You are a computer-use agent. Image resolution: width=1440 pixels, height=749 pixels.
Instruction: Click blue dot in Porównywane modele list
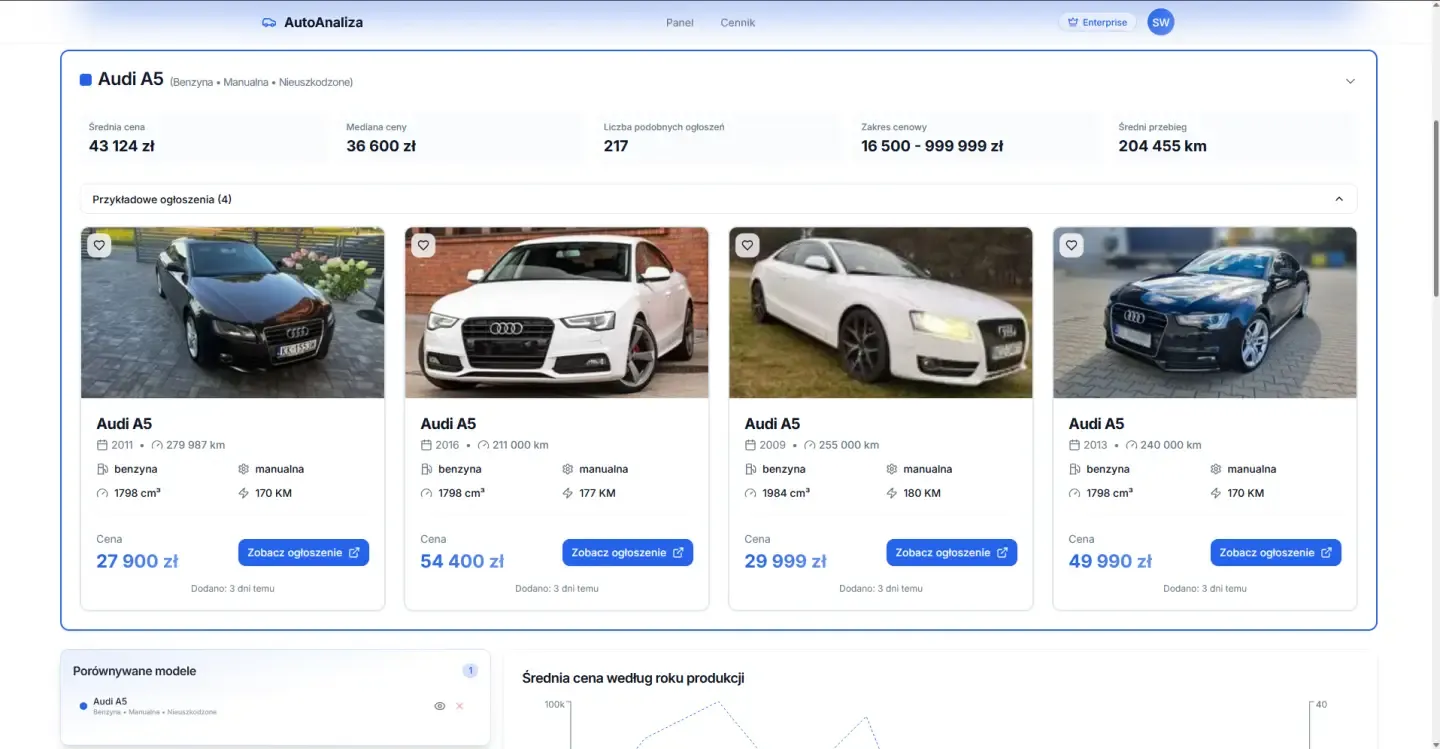pyautogui.click(x=83, y=706)
